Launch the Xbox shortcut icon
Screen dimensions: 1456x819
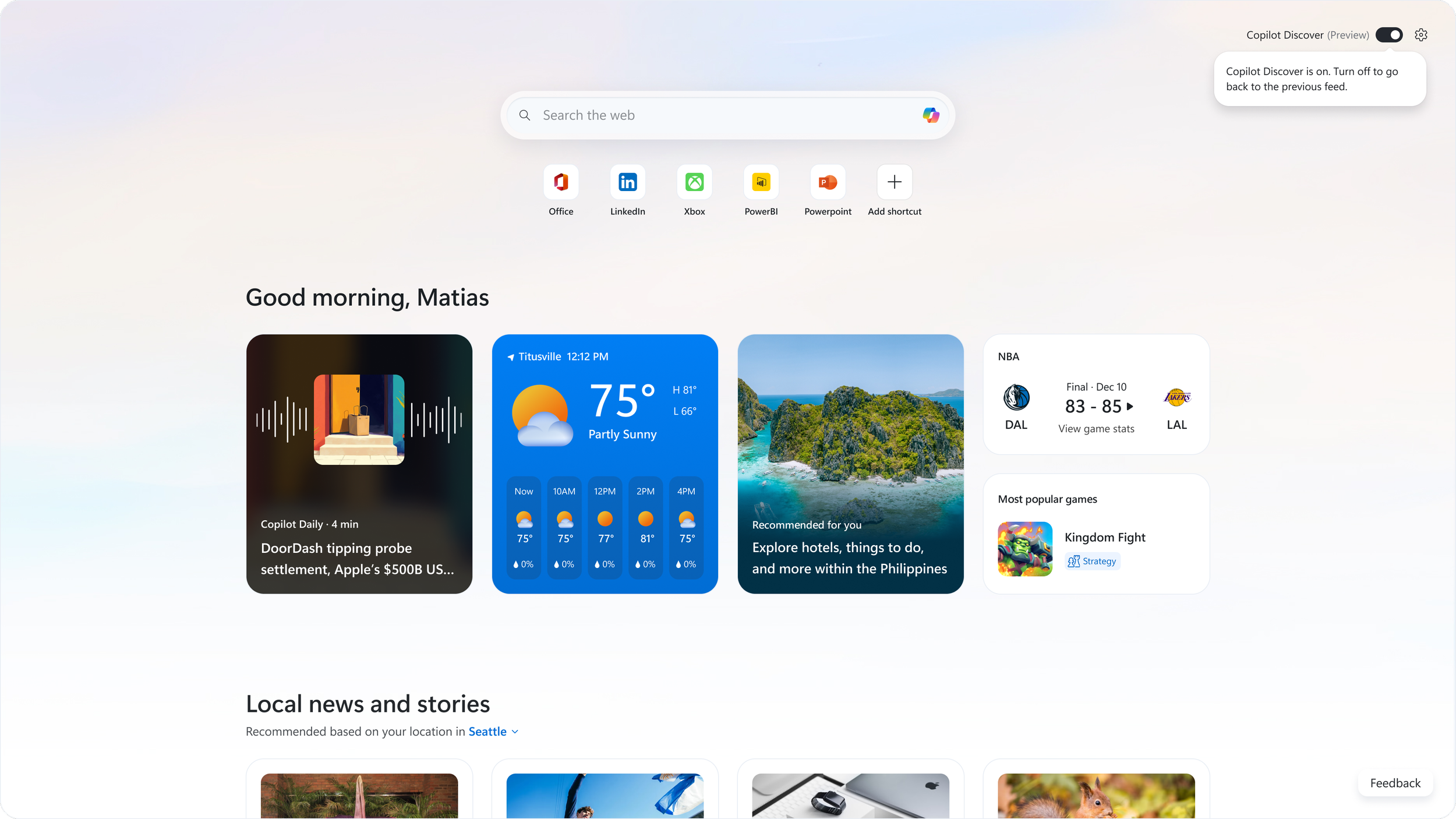tap(694, 182)
